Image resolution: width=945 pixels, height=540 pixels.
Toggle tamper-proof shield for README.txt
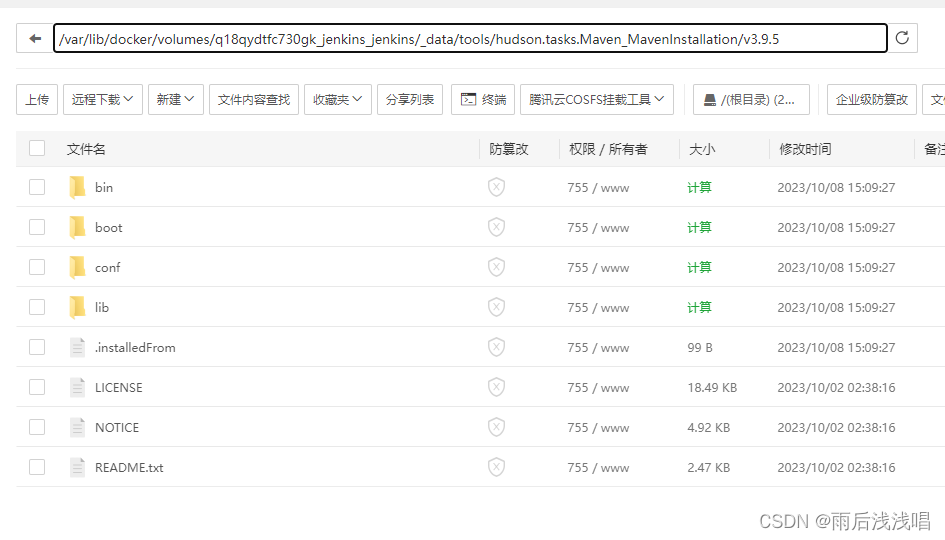pos(496,467)
